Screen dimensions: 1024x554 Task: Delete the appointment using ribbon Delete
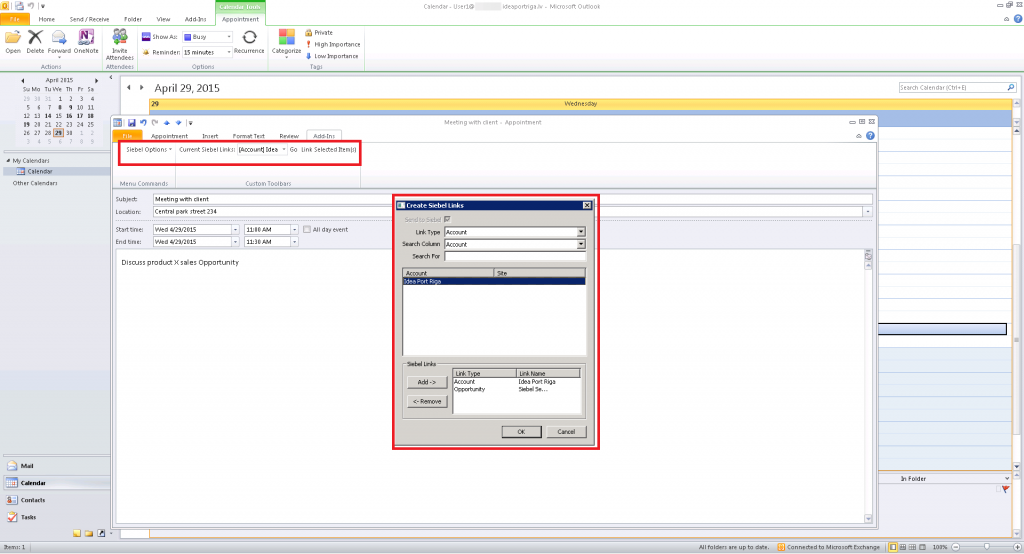[x=35, y=41]
